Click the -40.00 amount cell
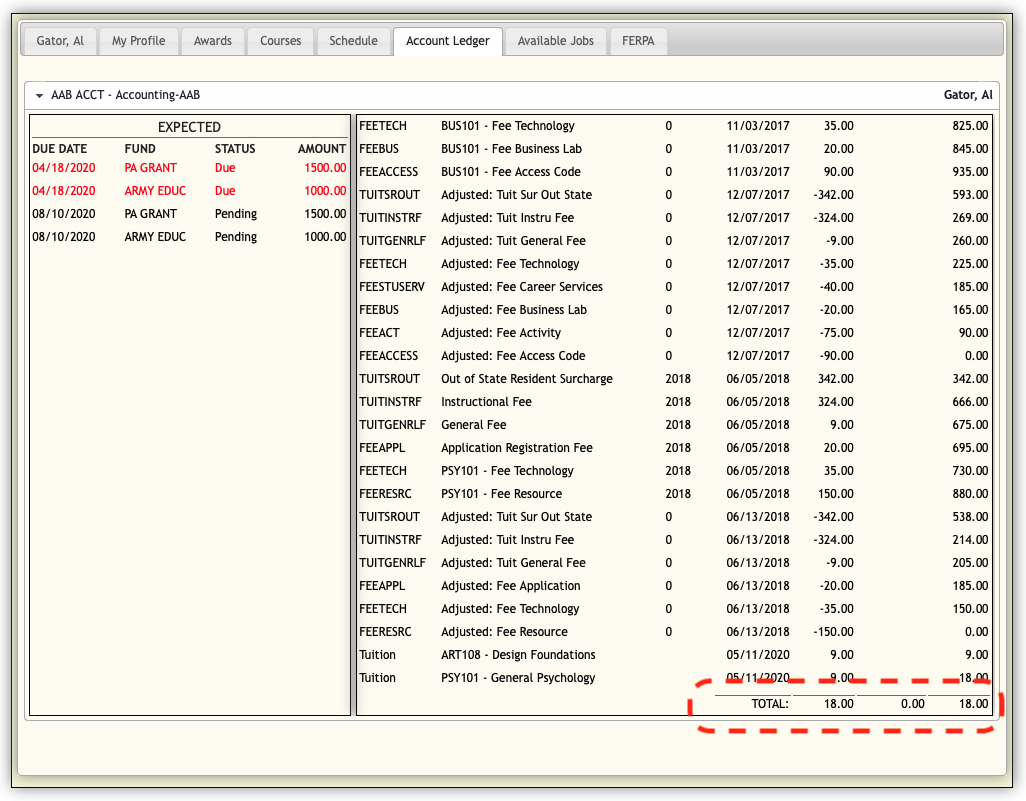 pos(836,287)
